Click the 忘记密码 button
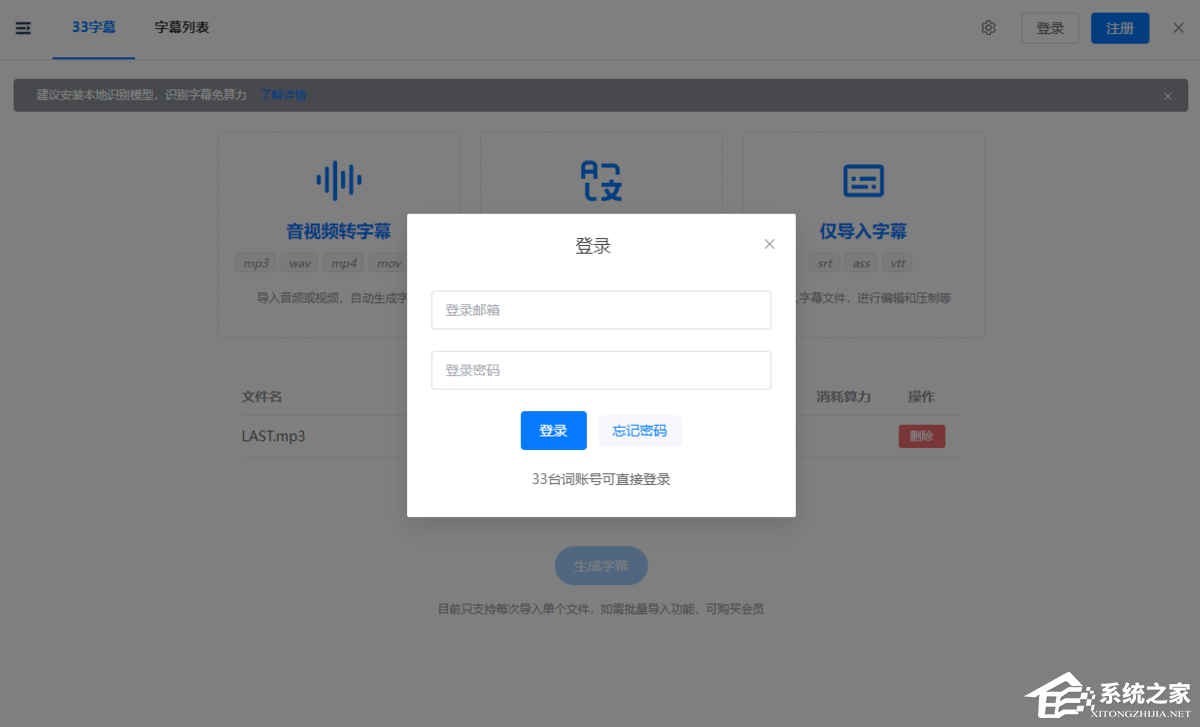 (640, 430)
